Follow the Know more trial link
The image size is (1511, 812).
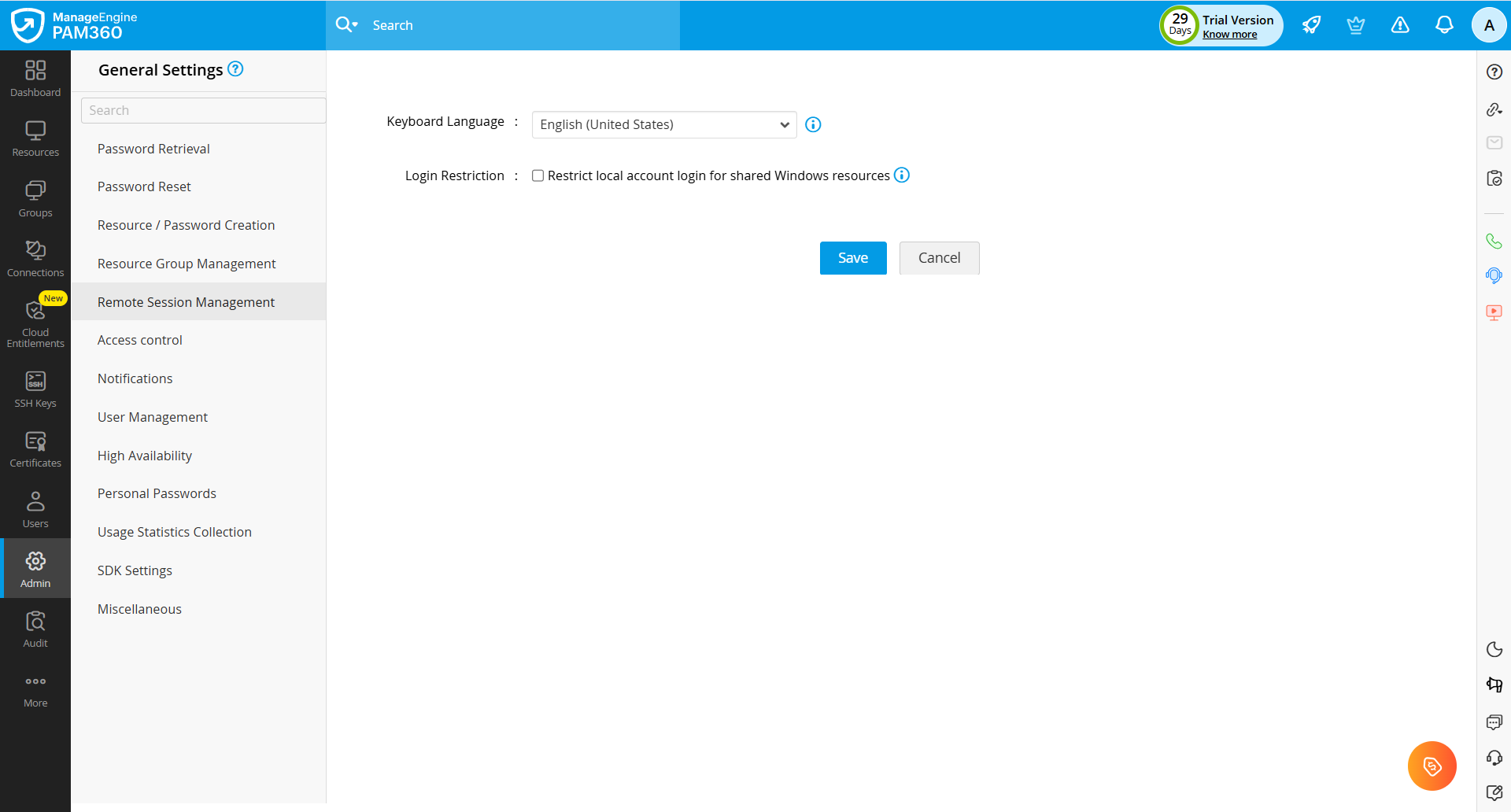click(1229, 34)
